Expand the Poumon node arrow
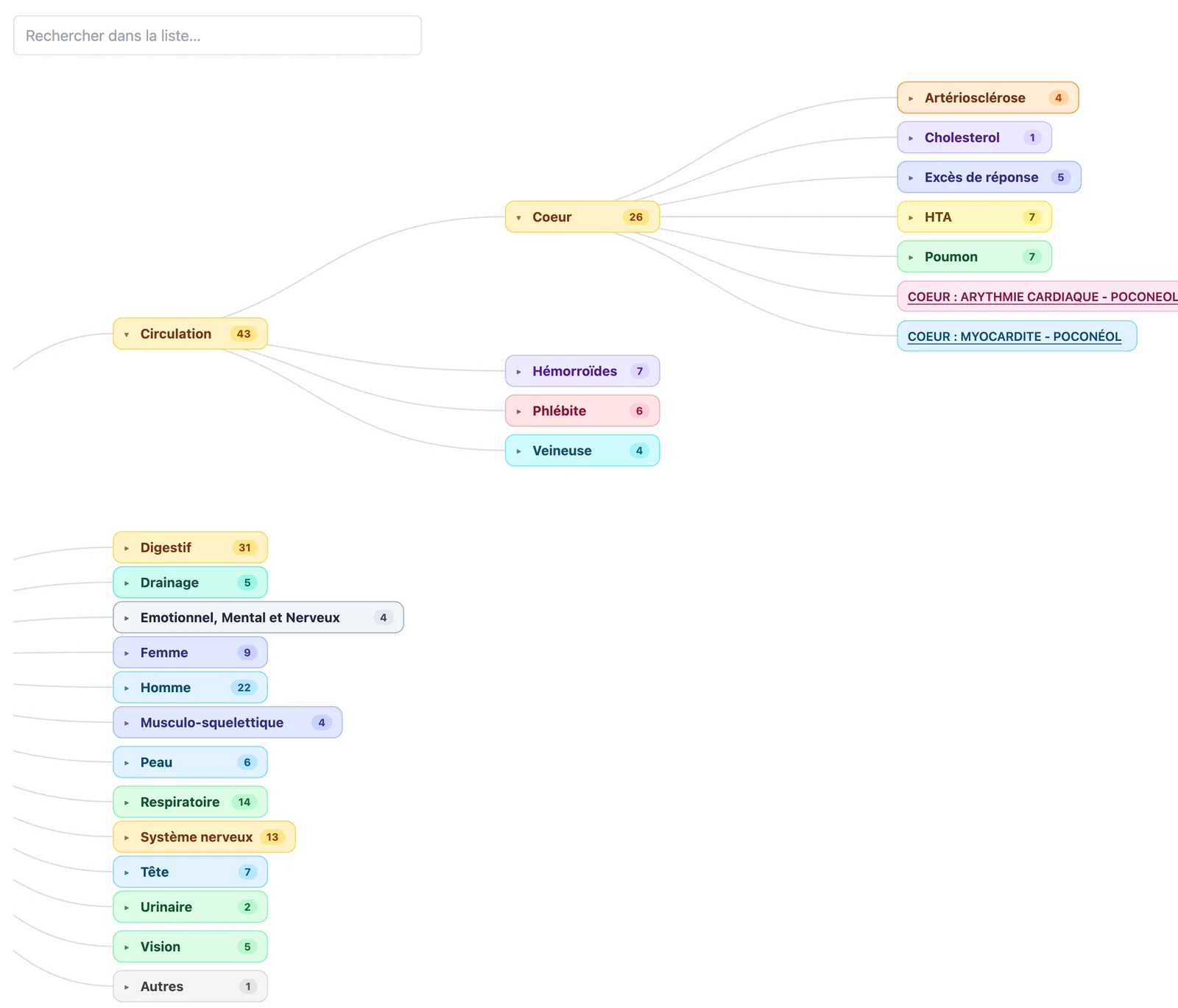 (x=911, y=257)
